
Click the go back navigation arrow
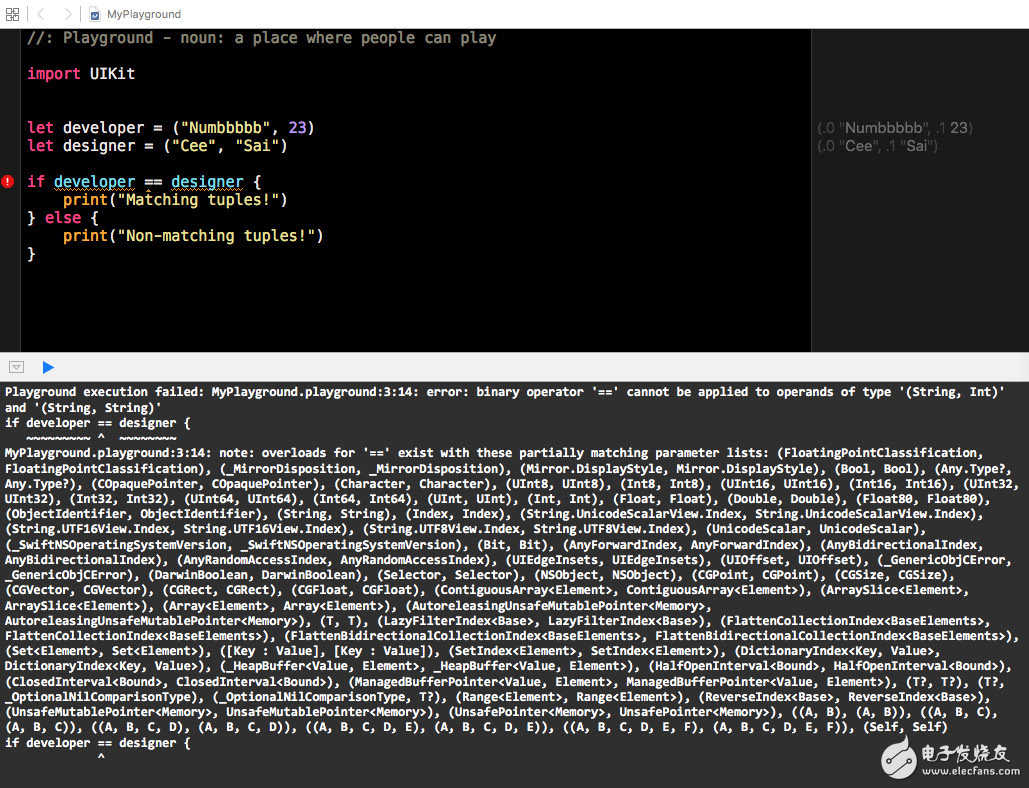(x=41, y=14)
